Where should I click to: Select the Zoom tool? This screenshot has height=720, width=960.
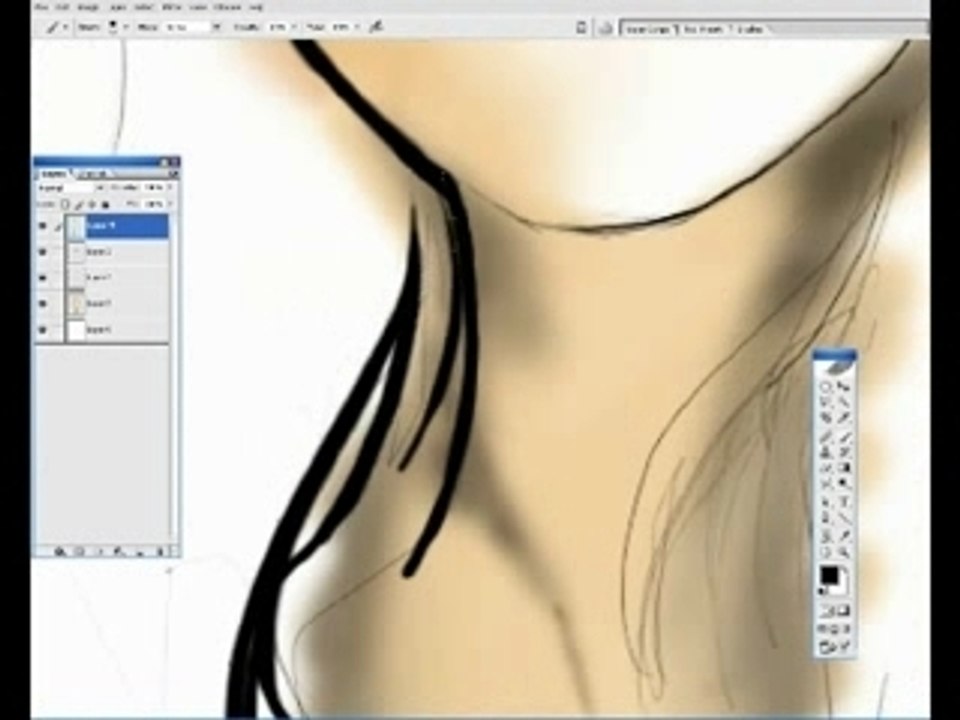[x=844, y=552]
